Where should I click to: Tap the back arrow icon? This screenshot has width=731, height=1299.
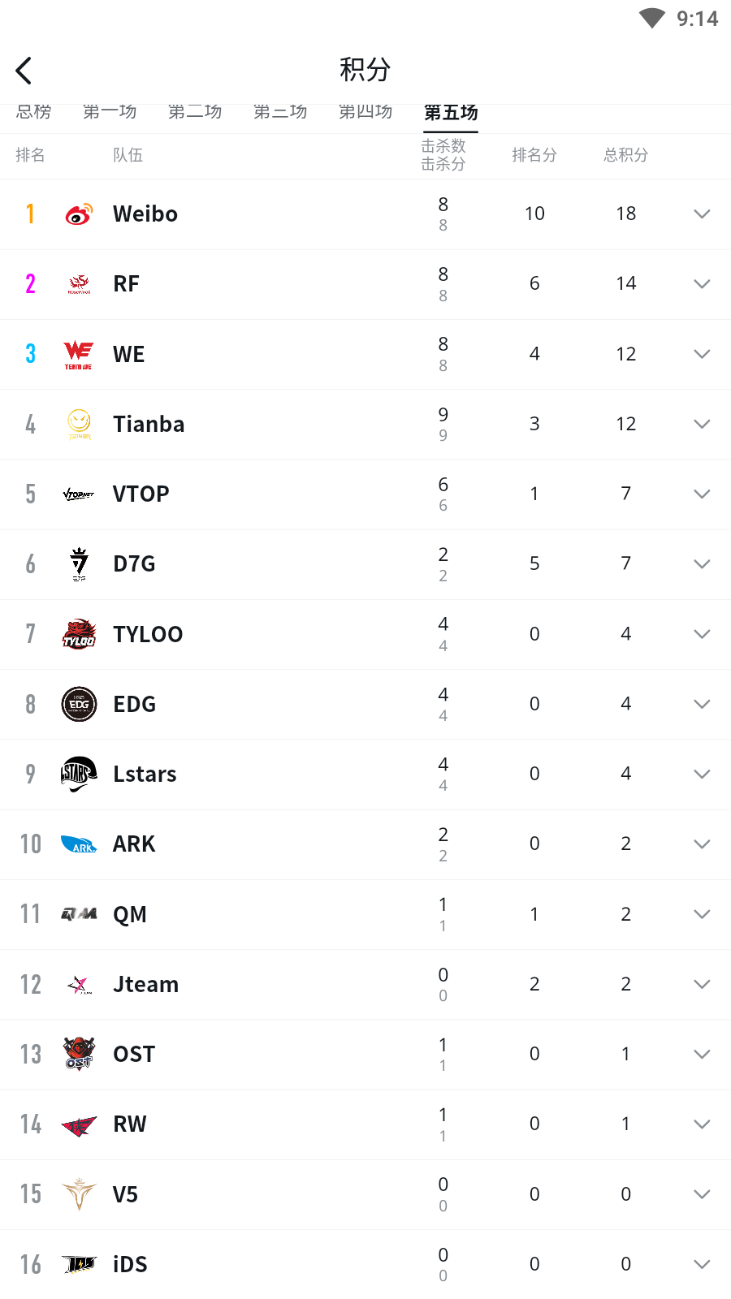pyautogui.click(x=24, y=70)
